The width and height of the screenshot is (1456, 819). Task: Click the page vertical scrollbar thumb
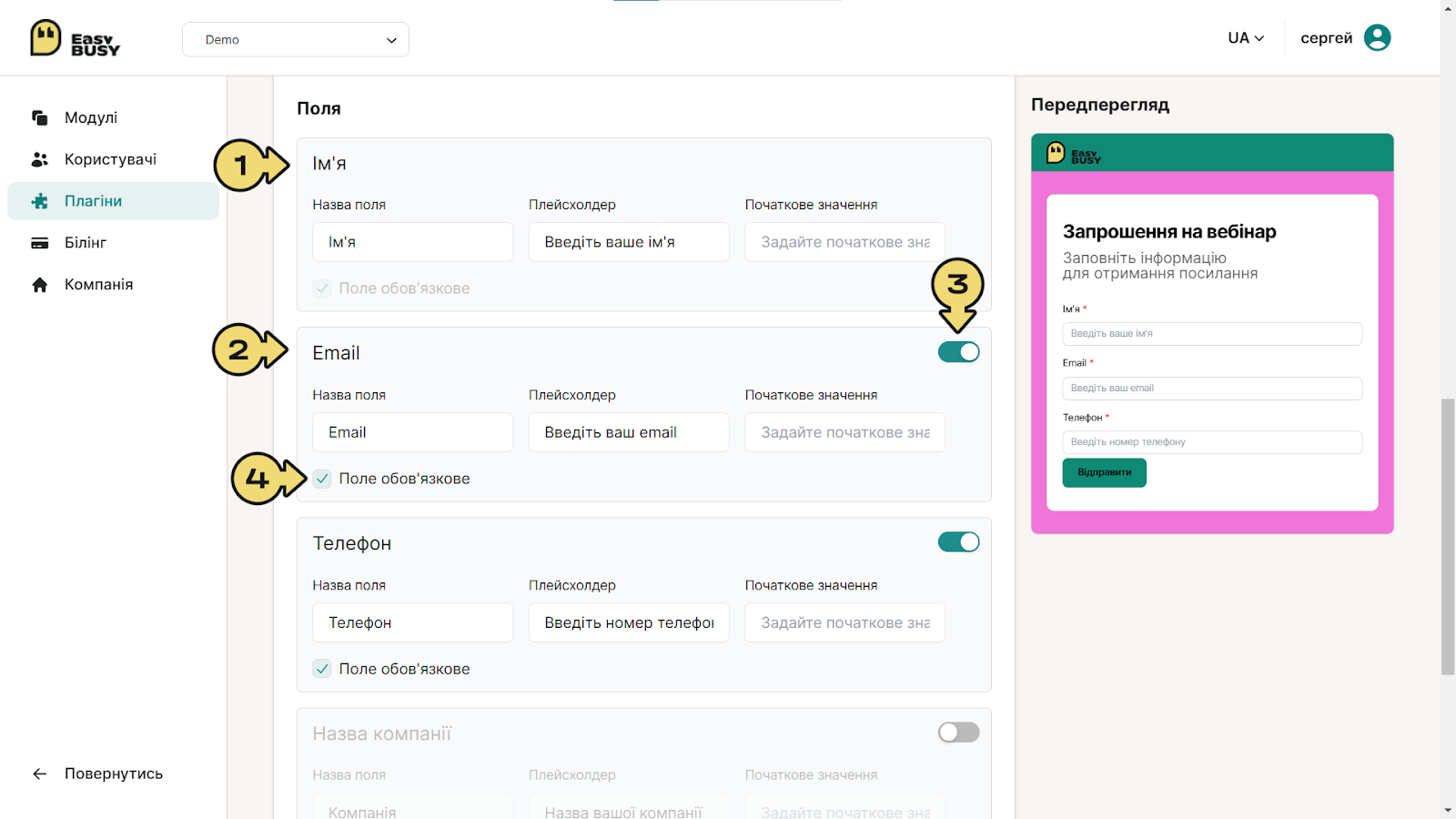(1448, 537)
